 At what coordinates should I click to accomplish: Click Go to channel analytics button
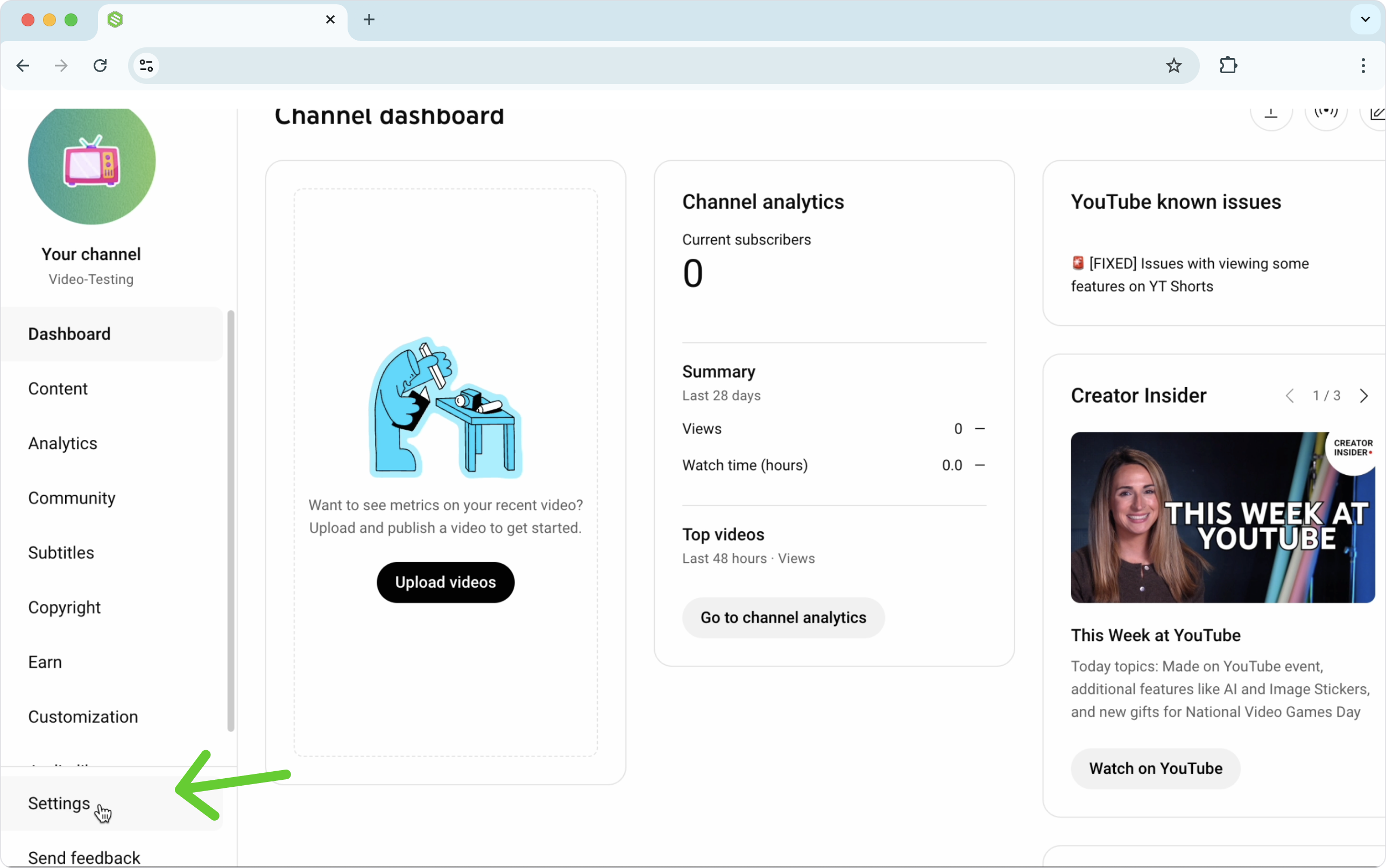click(x=782, y=617)
